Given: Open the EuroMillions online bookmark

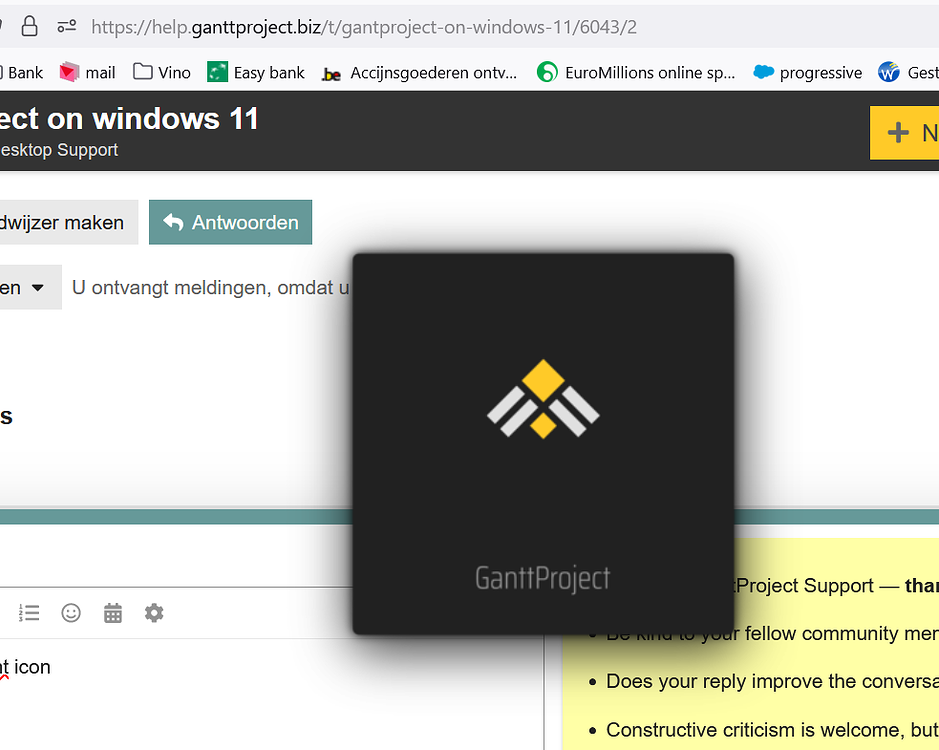Looking at the screenshot, I should pyautogui.click(x=635, y=72).
